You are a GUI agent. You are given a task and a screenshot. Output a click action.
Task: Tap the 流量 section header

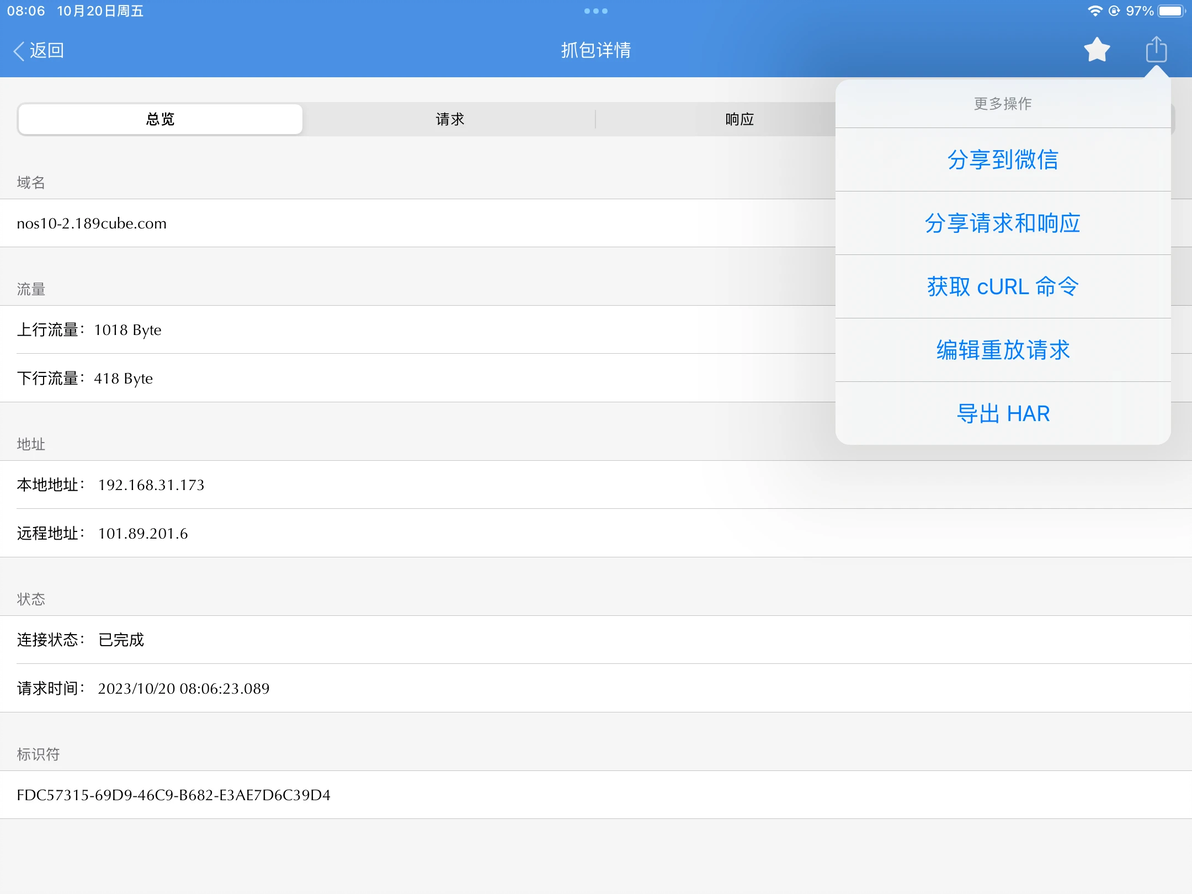(31, 289)
